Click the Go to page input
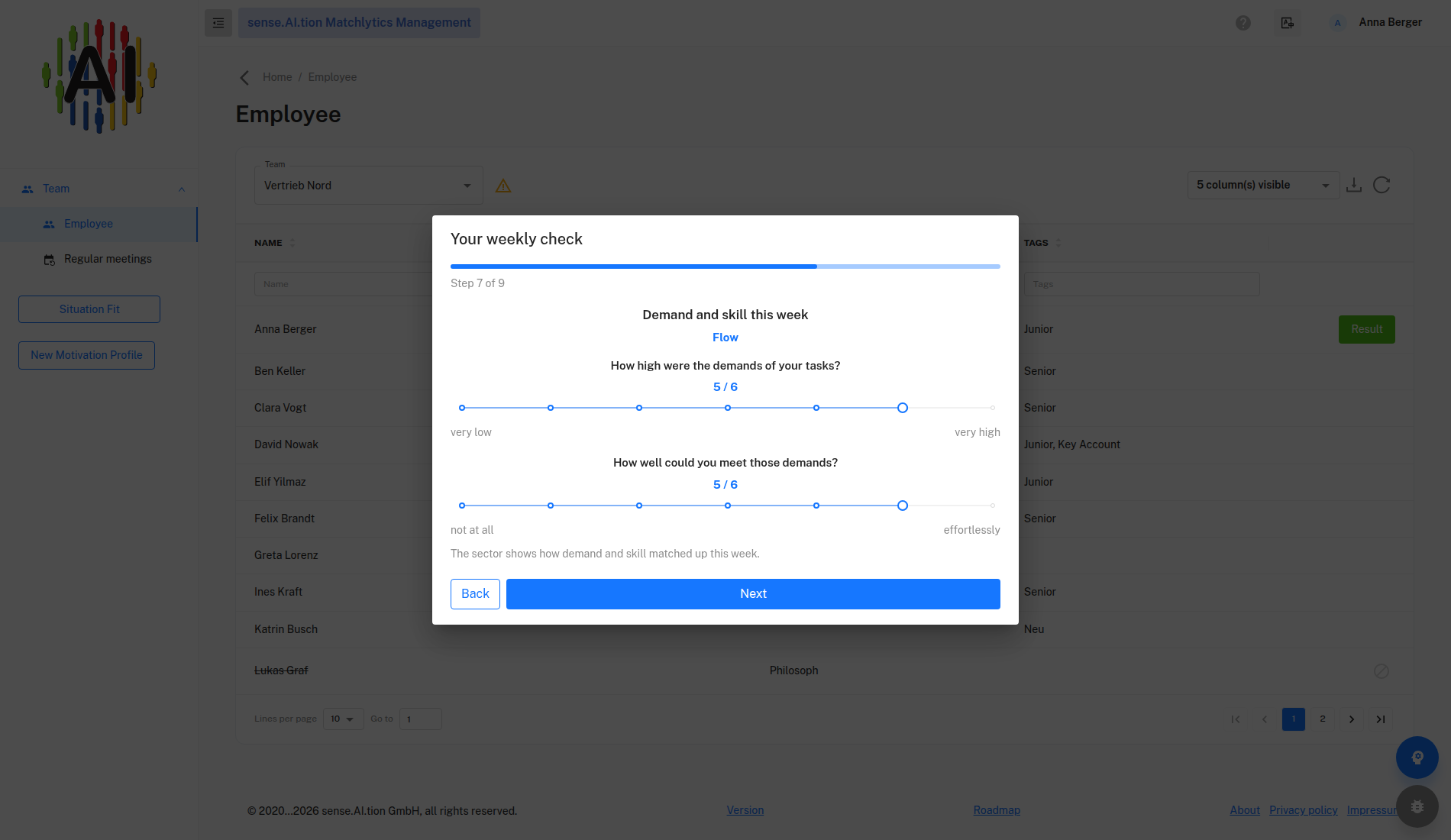The image size is (1451, 840). click(421, 719)
